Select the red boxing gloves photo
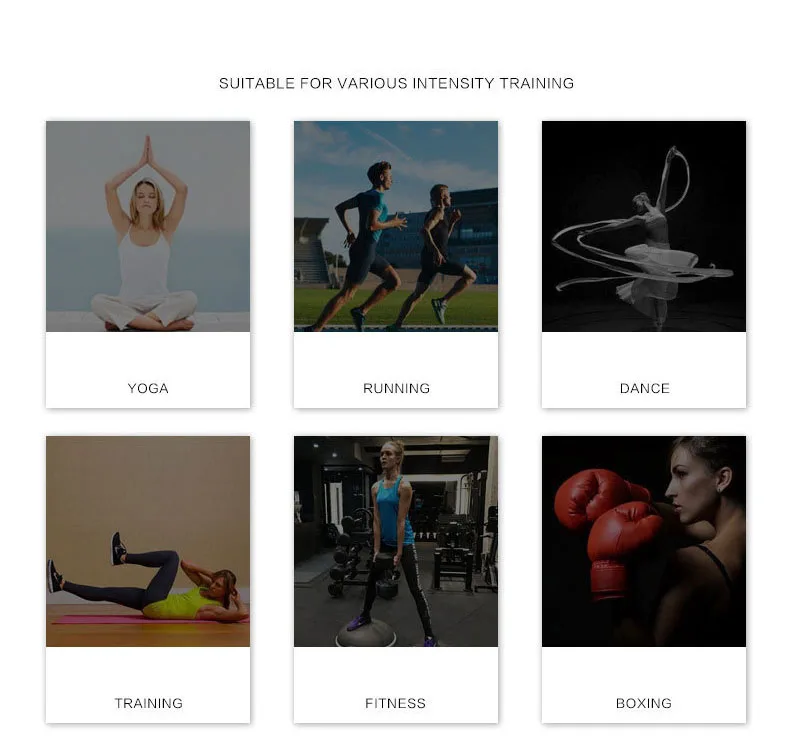800x747 pixels. pyautogui.click(x=644, y=541)
